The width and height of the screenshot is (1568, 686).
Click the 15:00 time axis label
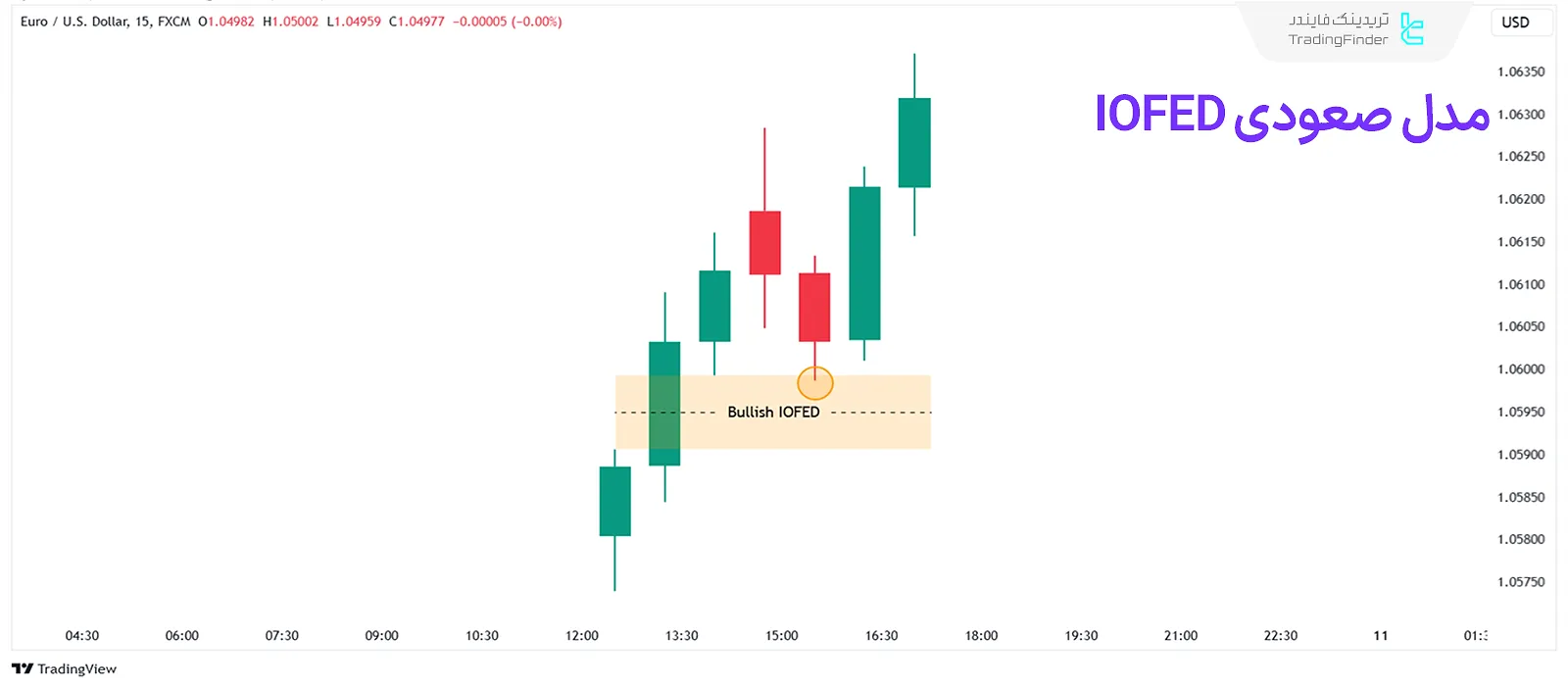pos(782,636)
